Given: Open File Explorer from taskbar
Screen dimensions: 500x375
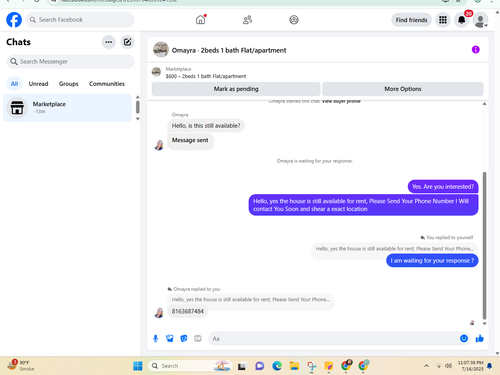Looking at the screenshot, I should pyautogui.click(x=294, y=366).
